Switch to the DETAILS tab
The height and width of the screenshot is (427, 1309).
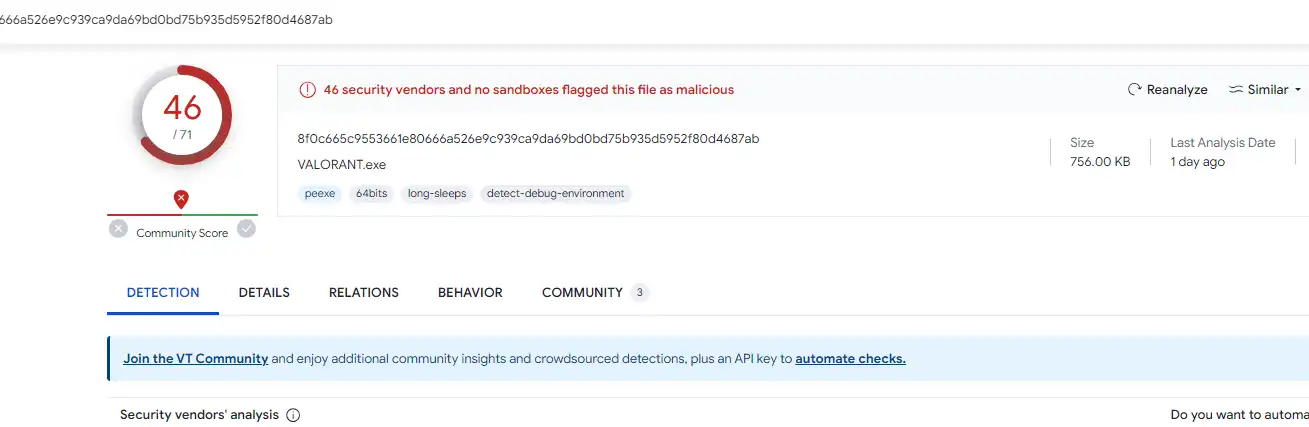[x=264, y=293]
